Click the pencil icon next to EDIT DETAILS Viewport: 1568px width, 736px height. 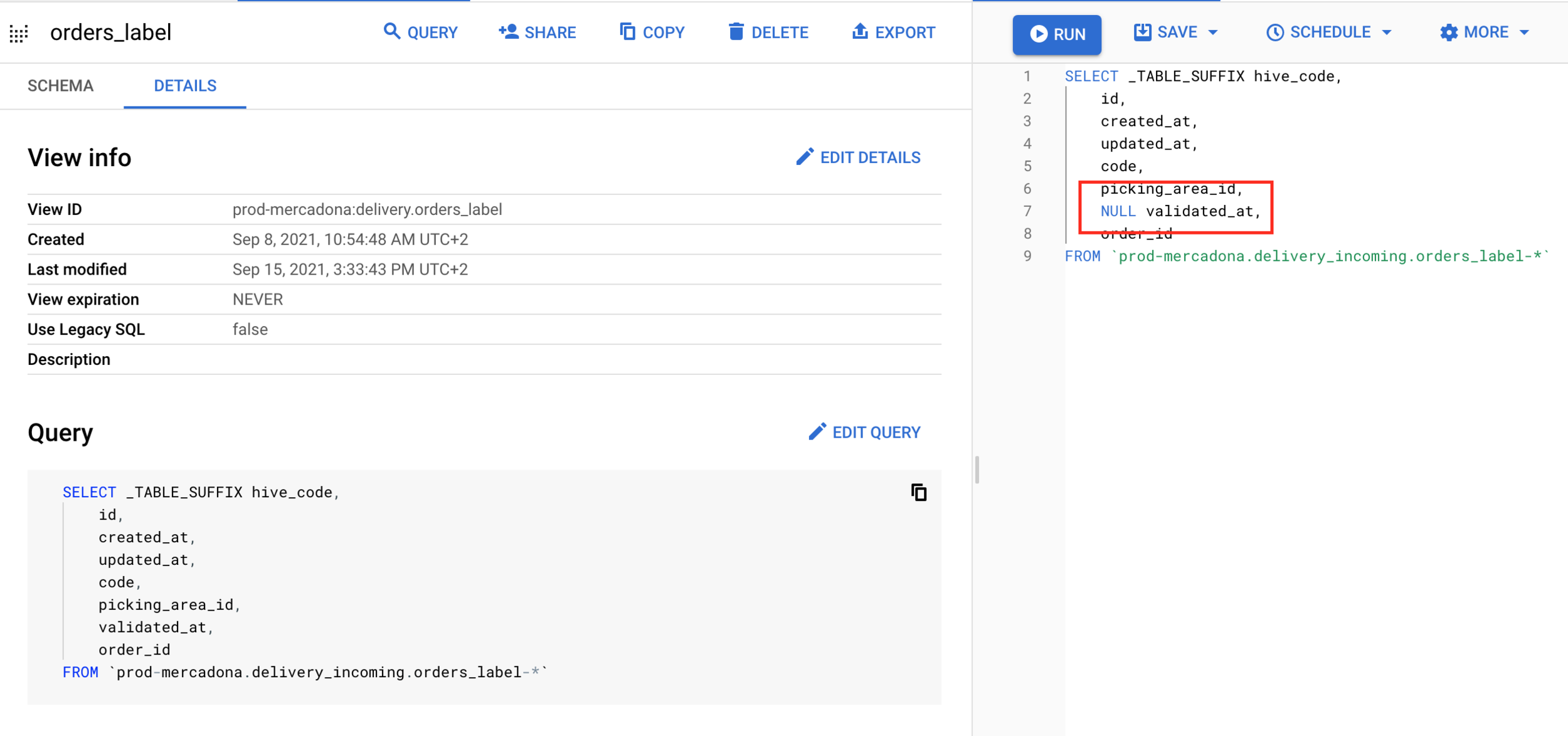pyautogui.click(x=805, y=157)
